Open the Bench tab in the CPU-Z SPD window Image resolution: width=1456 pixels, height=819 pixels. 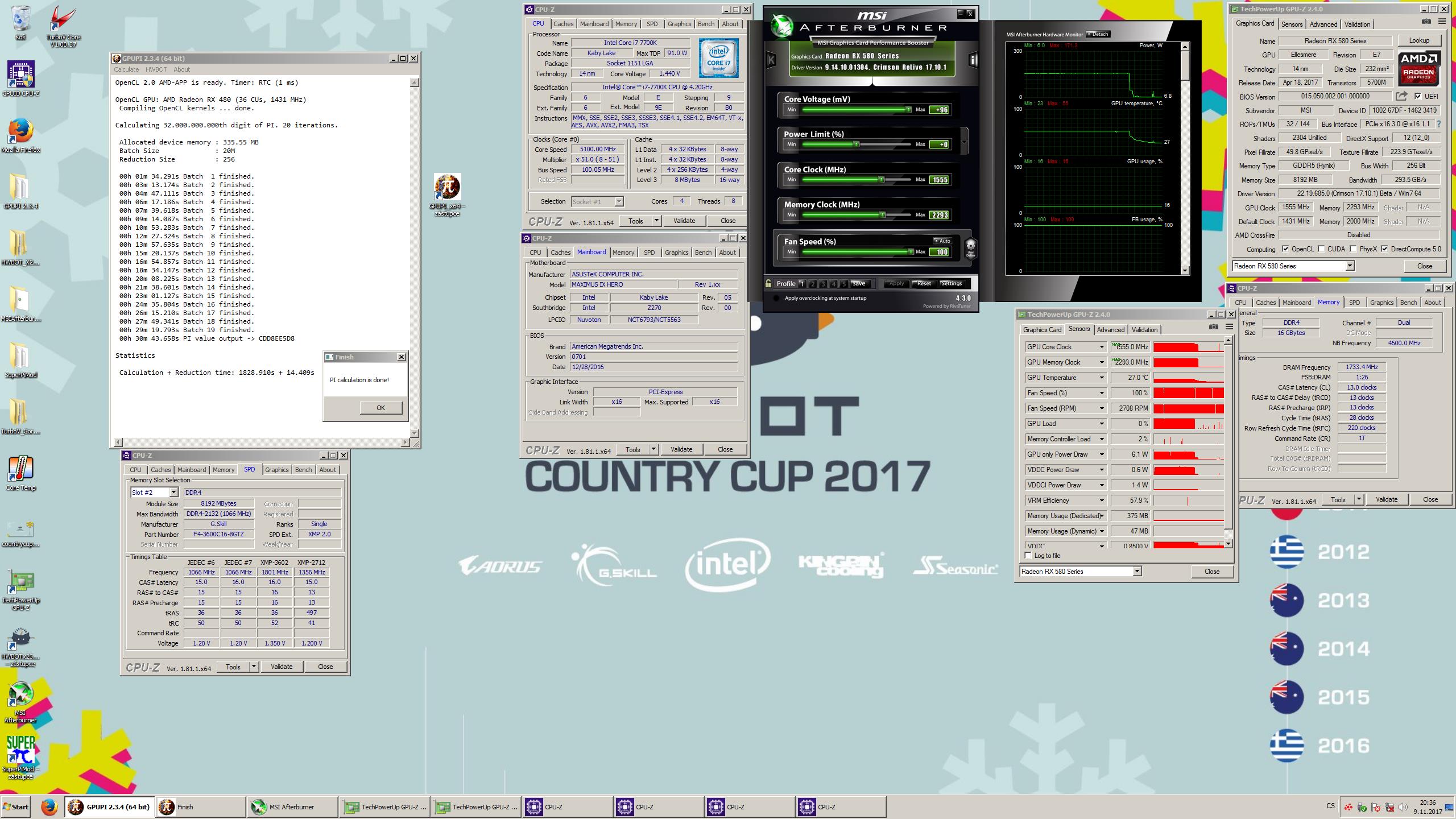click(303, 470)
